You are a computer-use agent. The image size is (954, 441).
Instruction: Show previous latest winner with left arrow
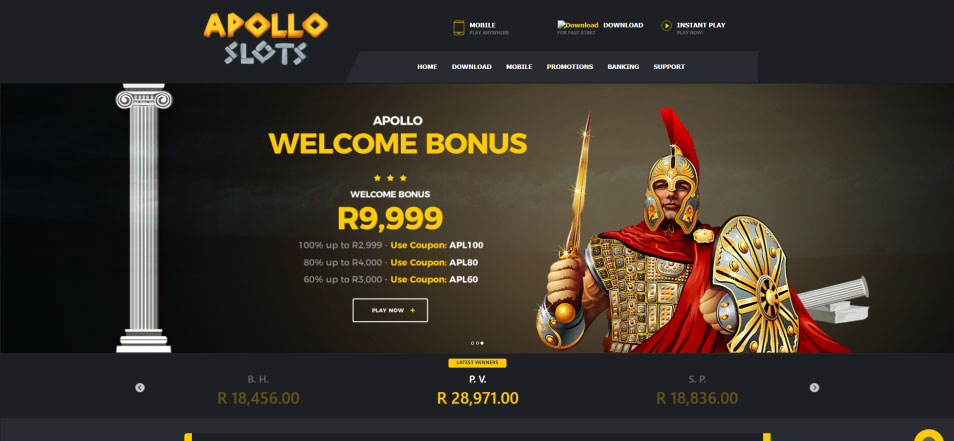[140, 387]
